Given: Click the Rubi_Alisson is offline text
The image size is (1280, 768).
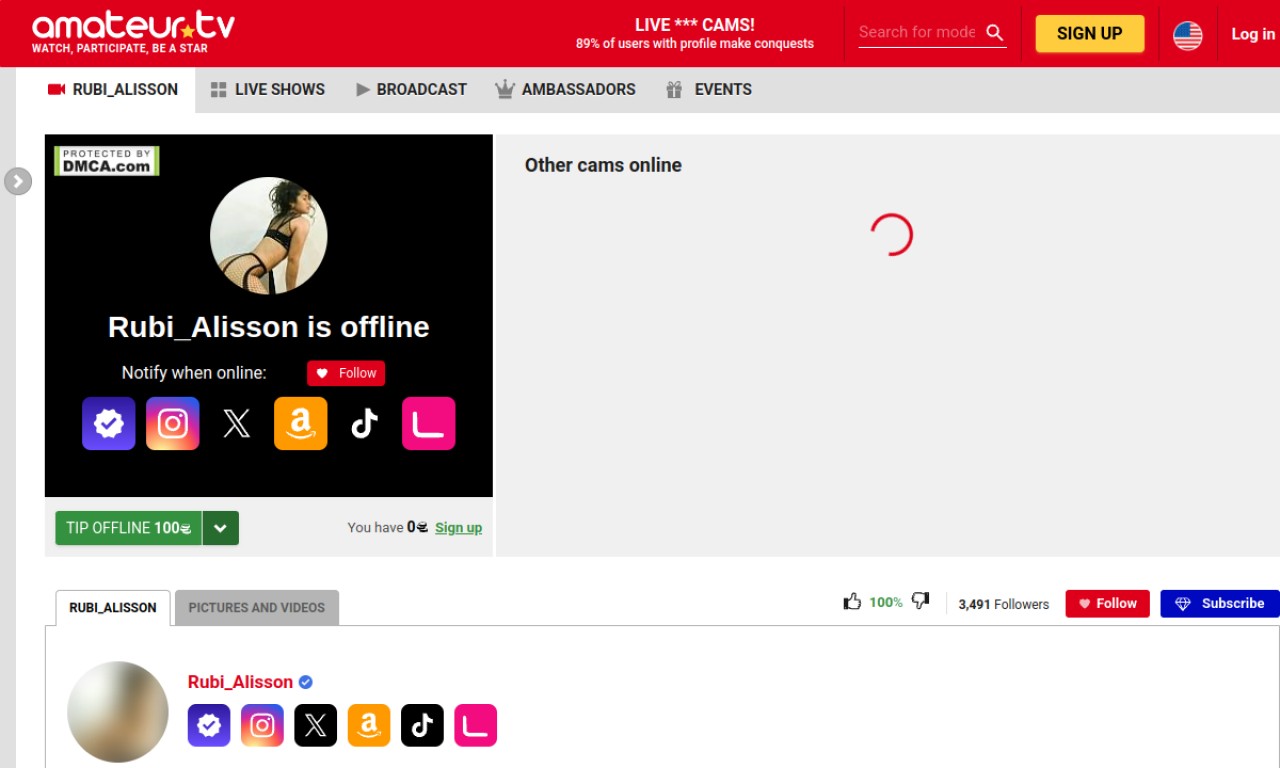Looking at the screenshot, I should (269, 327).
